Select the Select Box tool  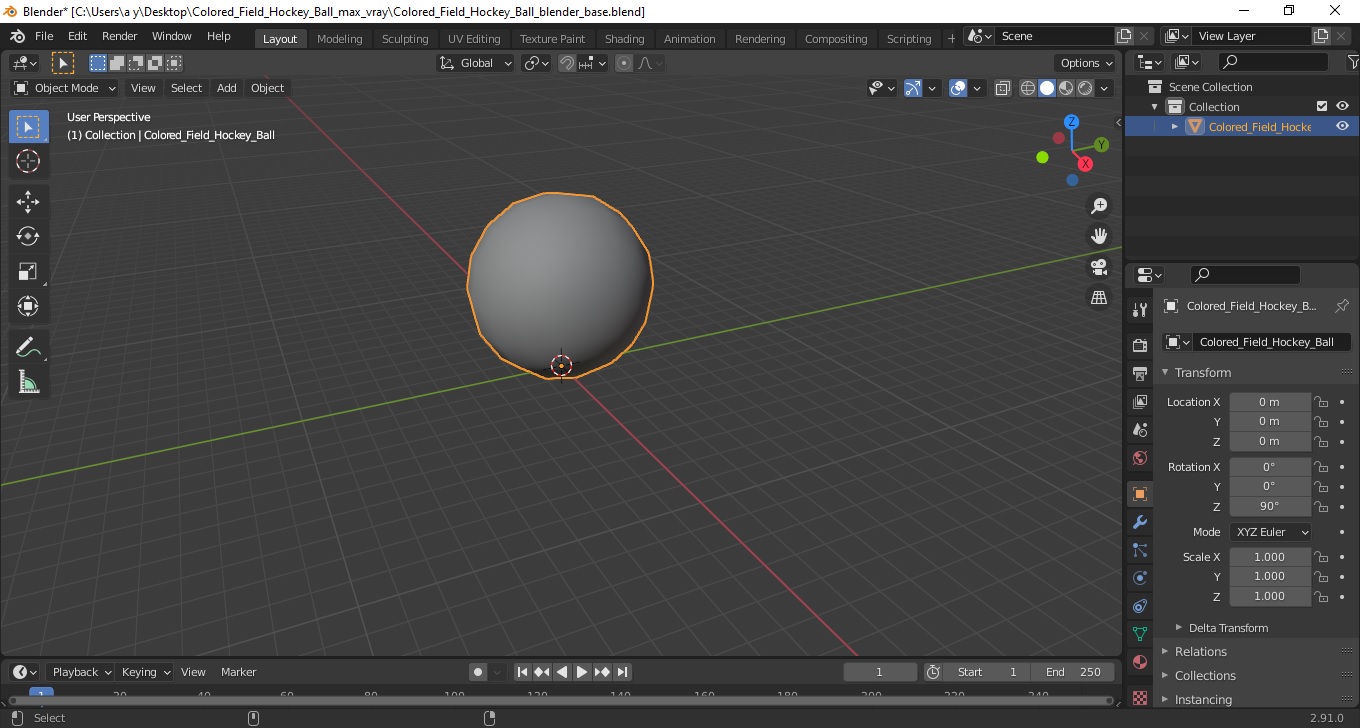click(x=28, y=126)
